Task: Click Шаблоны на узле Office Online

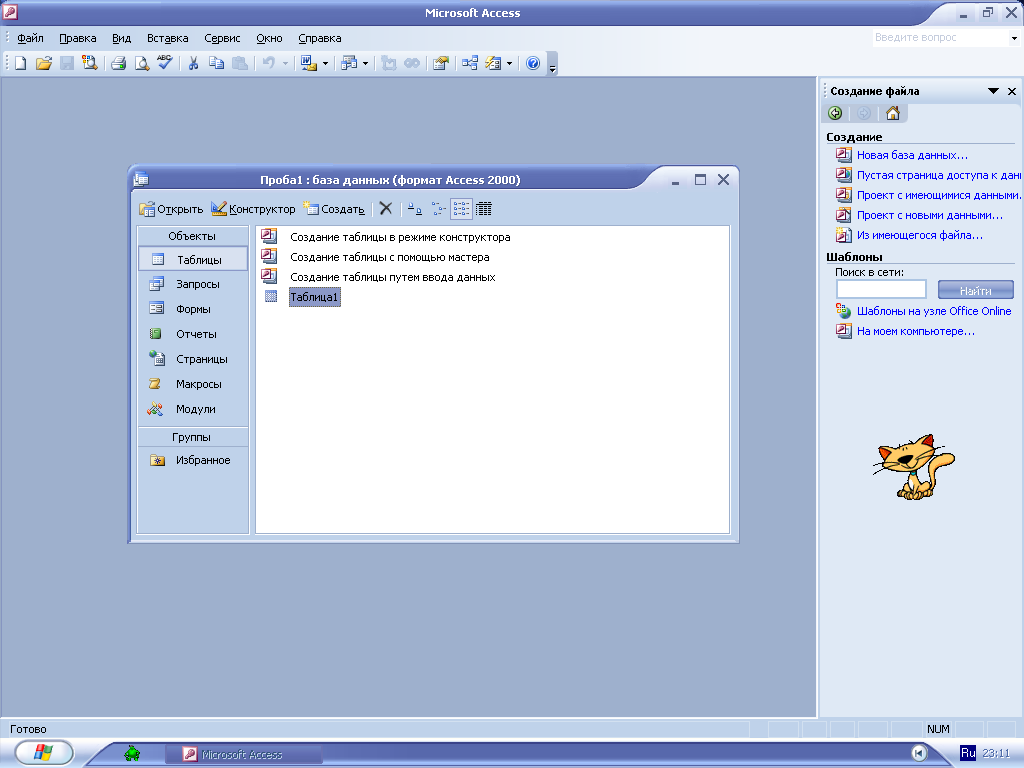Action: [x=934, y=311]
